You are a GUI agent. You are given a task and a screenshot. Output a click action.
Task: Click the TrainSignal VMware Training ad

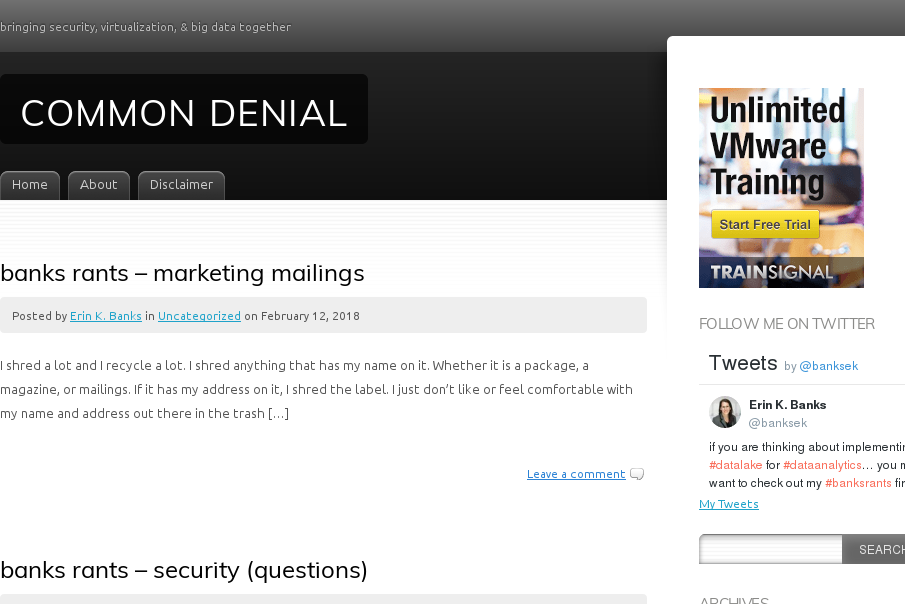point(781,150)
